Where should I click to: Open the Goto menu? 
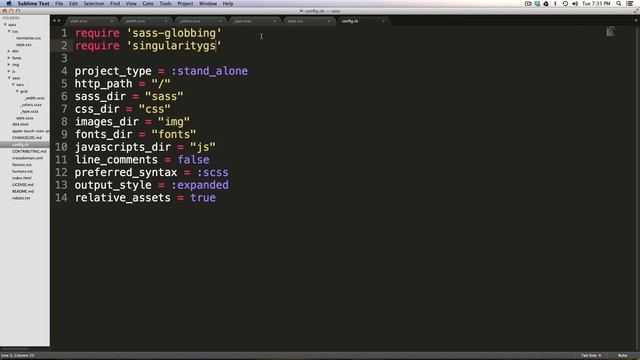148,4
